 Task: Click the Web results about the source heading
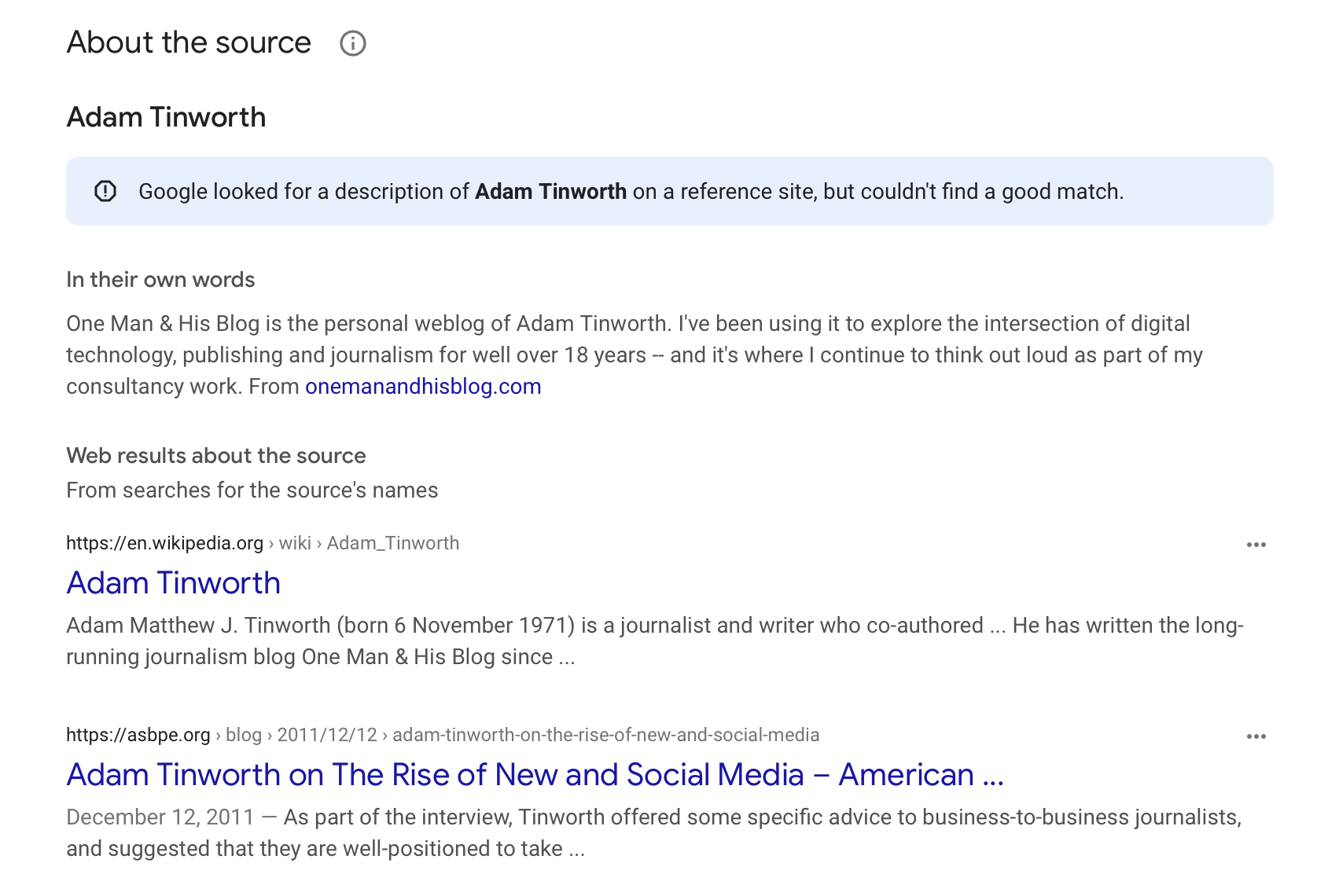click(x=216, y=456)
